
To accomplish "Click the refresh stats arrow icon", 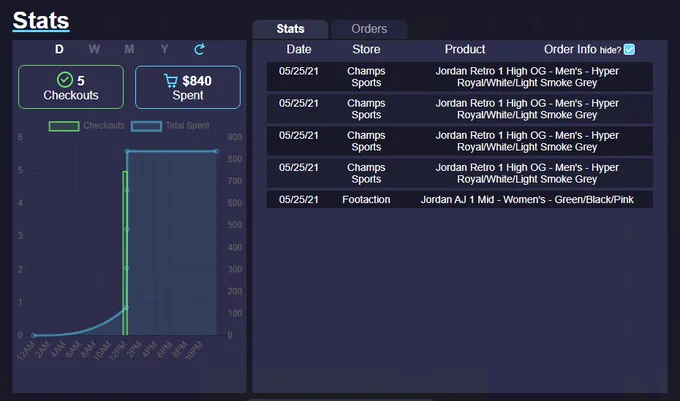I will pyautogui.click(x=199, y=49).
